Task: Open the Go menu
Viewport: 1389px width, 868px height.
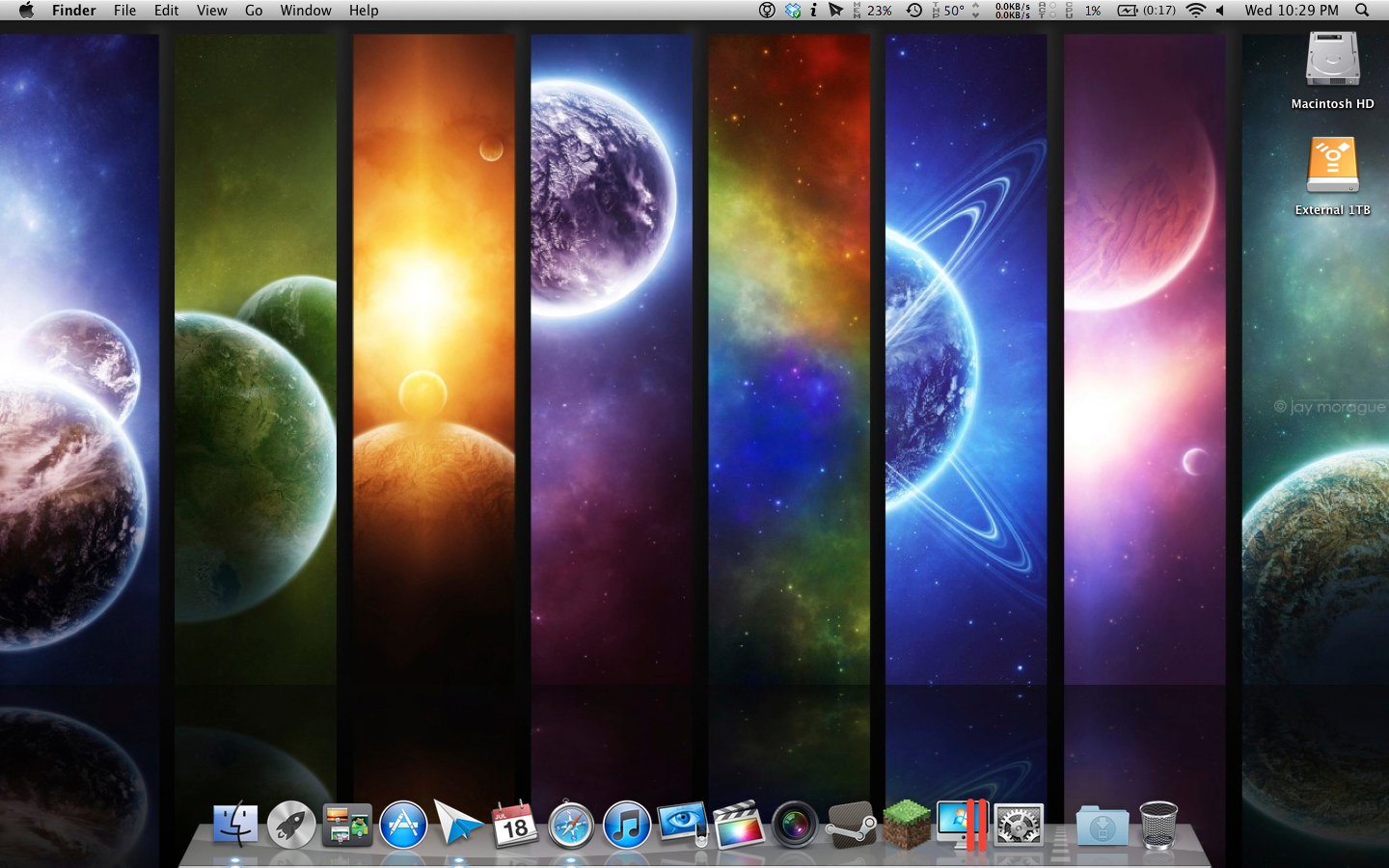Action: pos(254,11)
